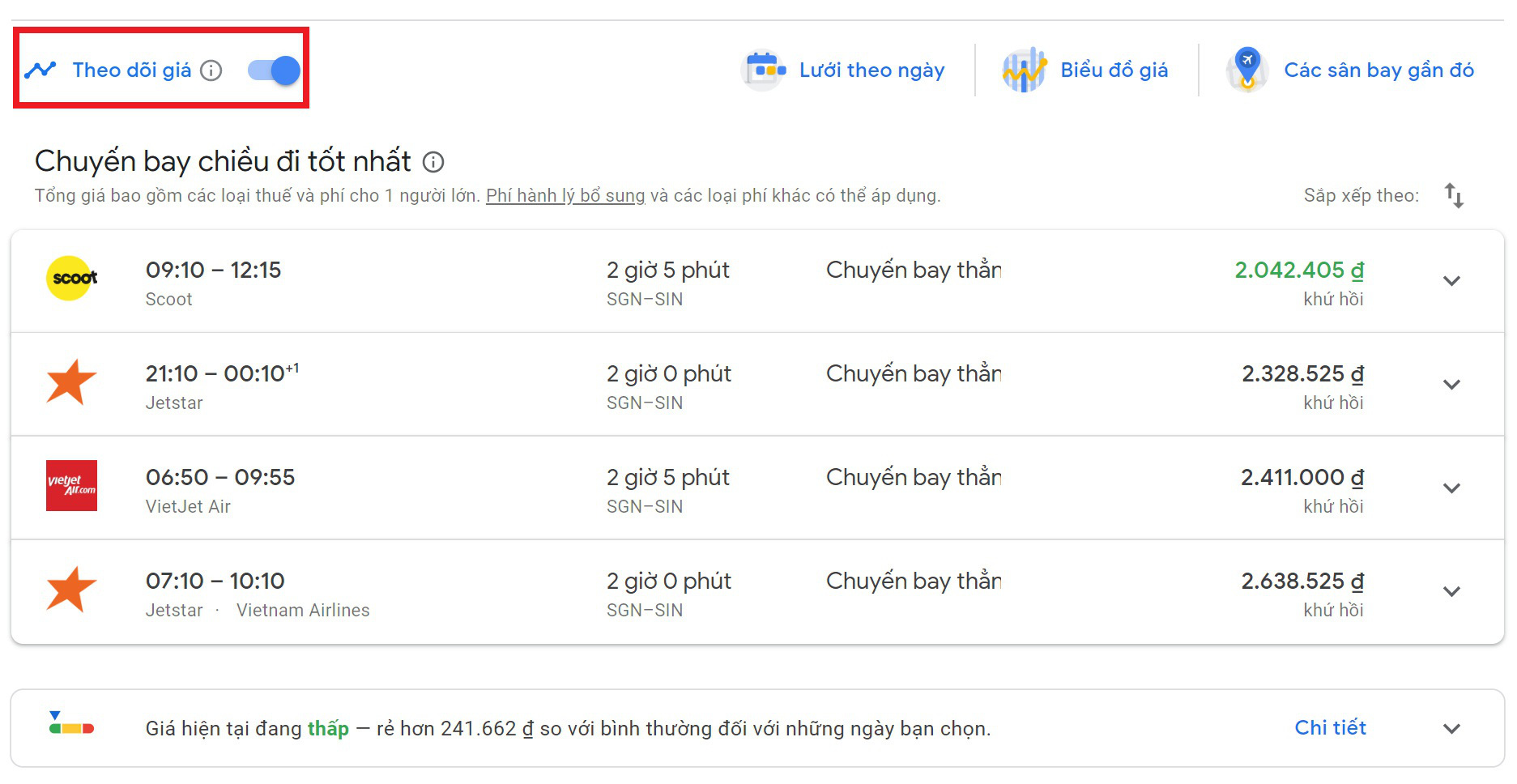
Task: Click the price level gauge icon
Action: [x=71, y=722]
